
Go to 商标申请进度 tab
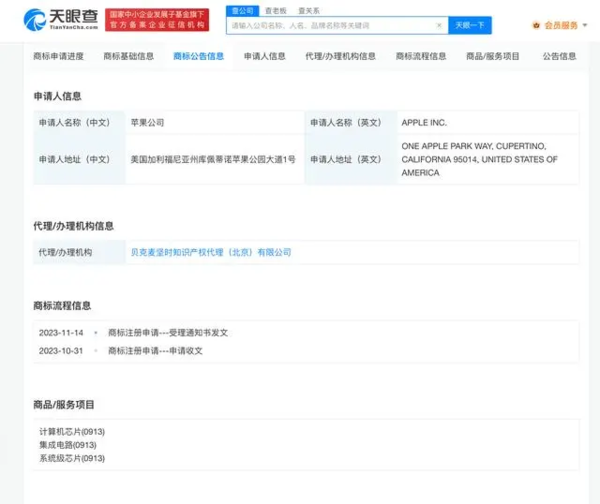click(x=59, y=56)
